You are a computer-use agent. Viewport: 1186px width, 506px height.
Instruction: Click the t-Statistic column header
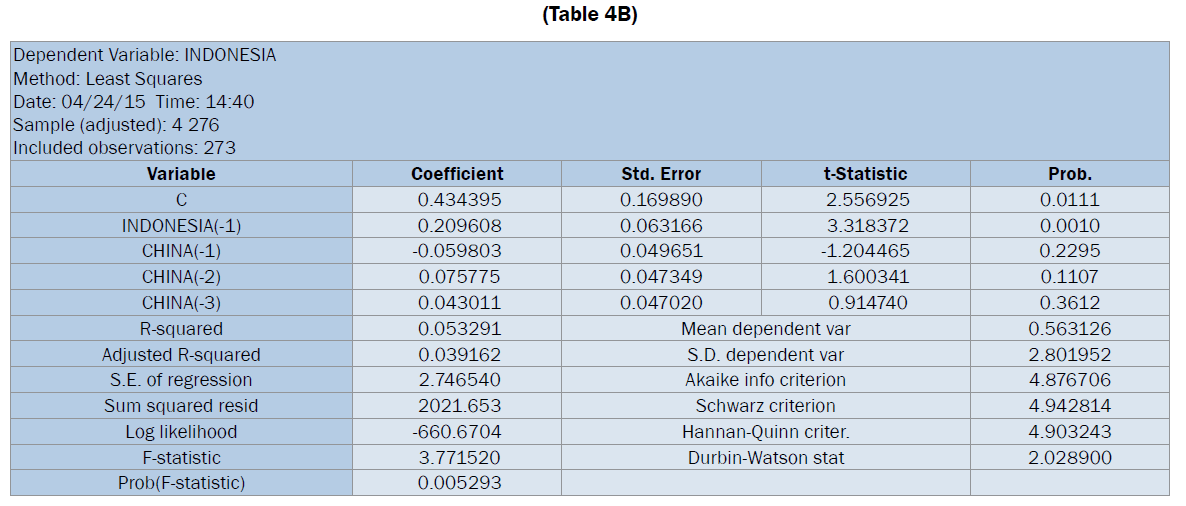(x=865, y=174)
